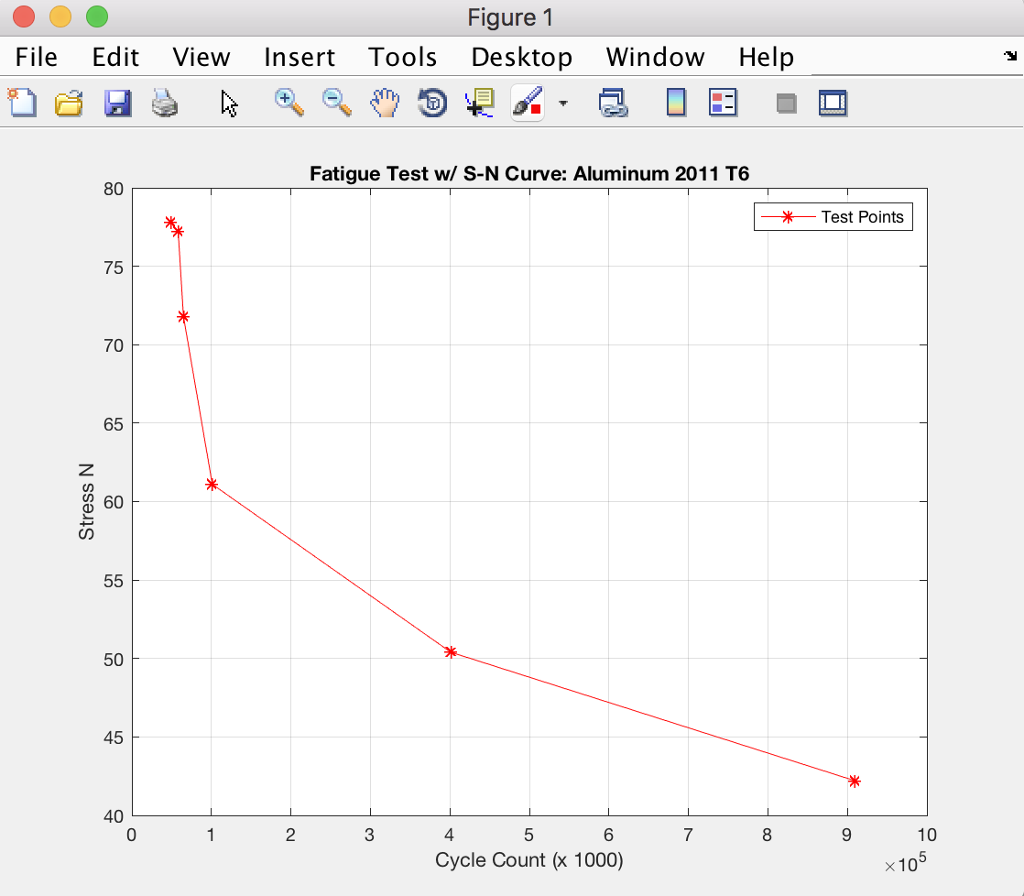Select the Zoom Out tool
Screen dimensions: 1024x896
(x=337, y=102)
